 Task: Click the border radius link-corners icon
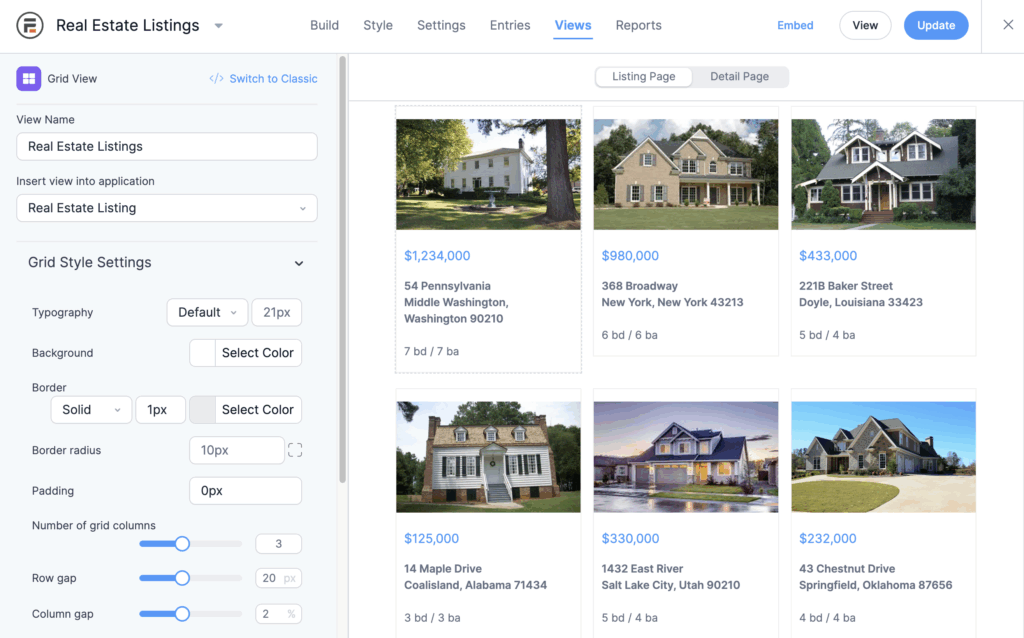point(295,450)
